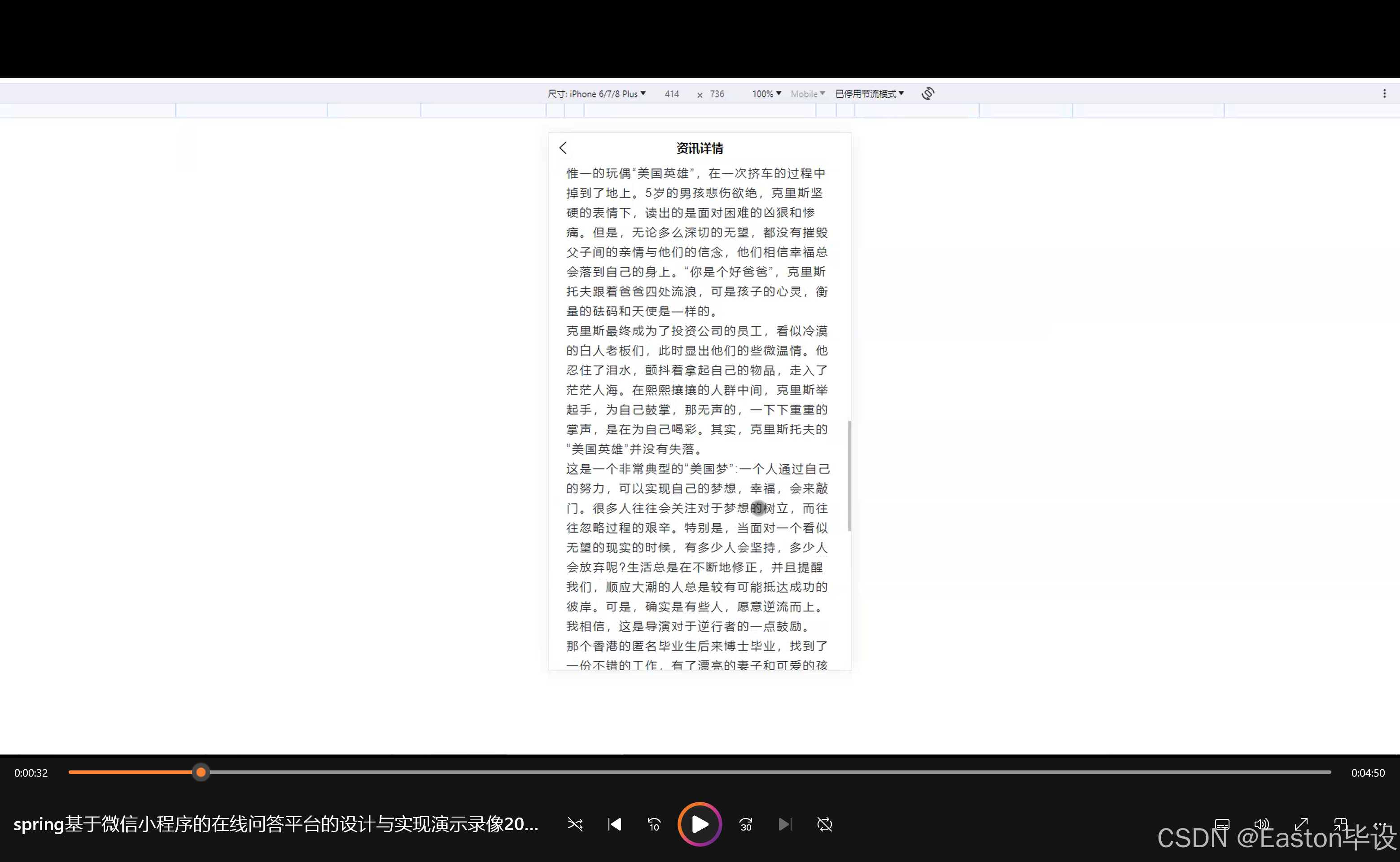Open the 100% zoom level dropdown
The width and height of the screenshot is (1400, 862).
click(765, 93)
